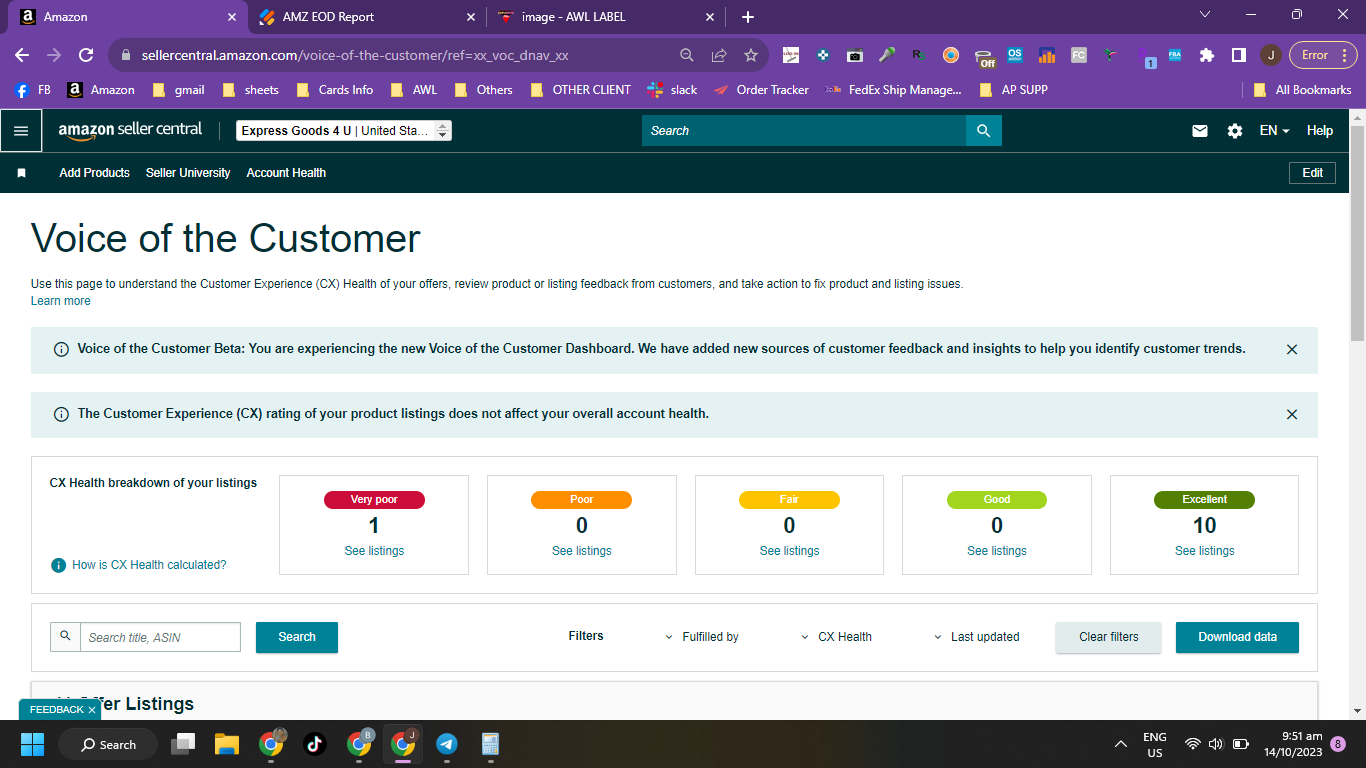Image resolution: width=1366 pixels, height=768 pixels.
Task: Open the Chrome extensions puzzle icon
Action: pos(1207,55)
